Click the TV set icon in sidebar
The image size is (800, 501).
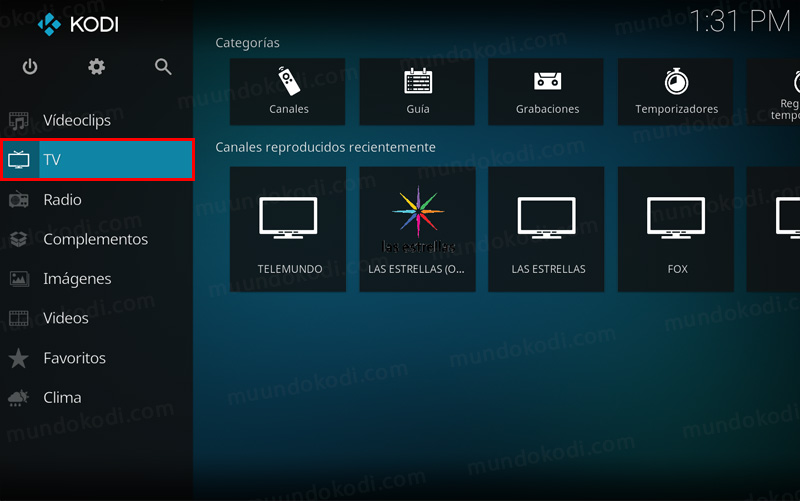[19, 160]
